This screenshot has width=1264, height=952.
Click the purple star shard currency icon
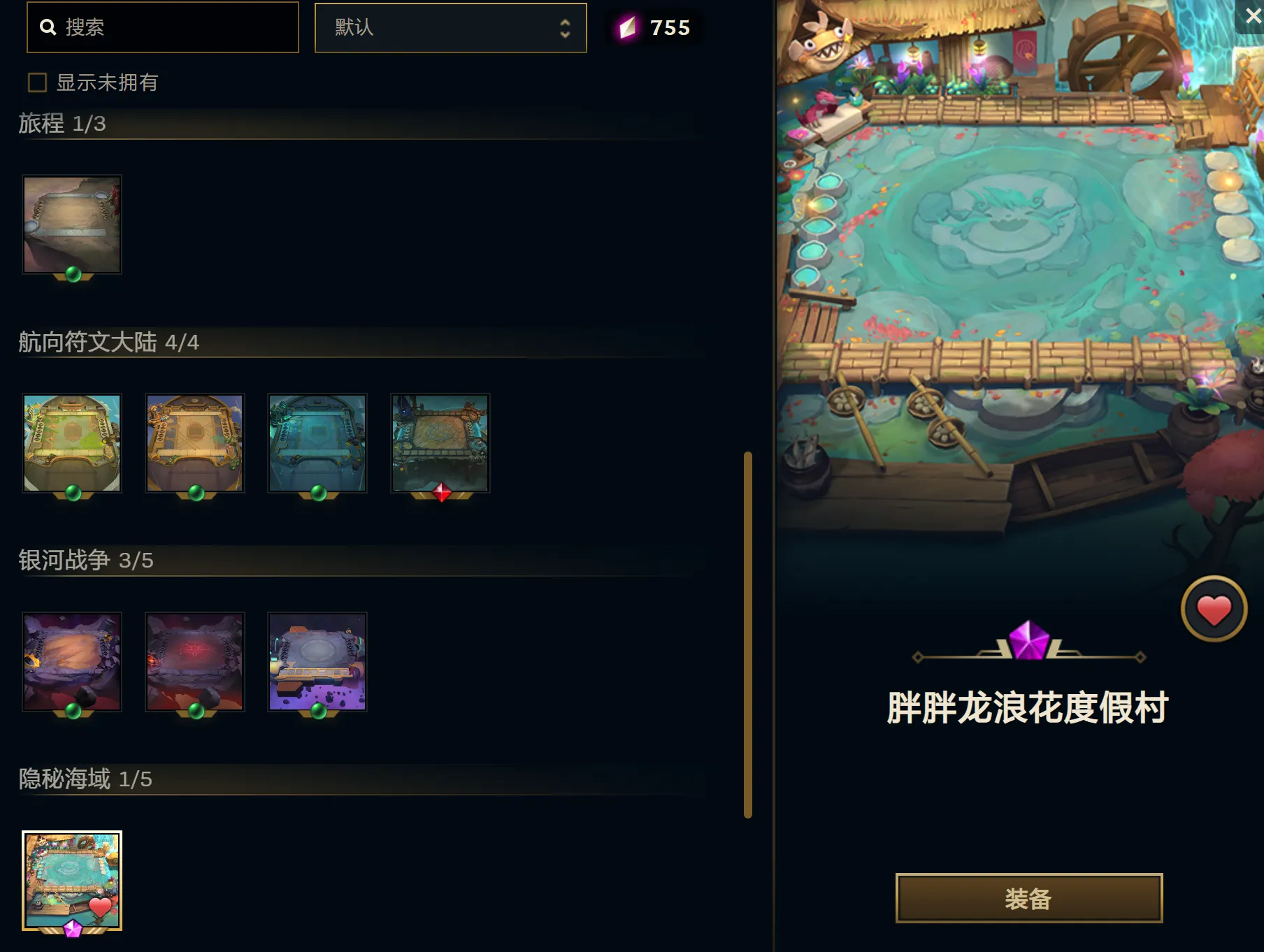pos(627,27)
